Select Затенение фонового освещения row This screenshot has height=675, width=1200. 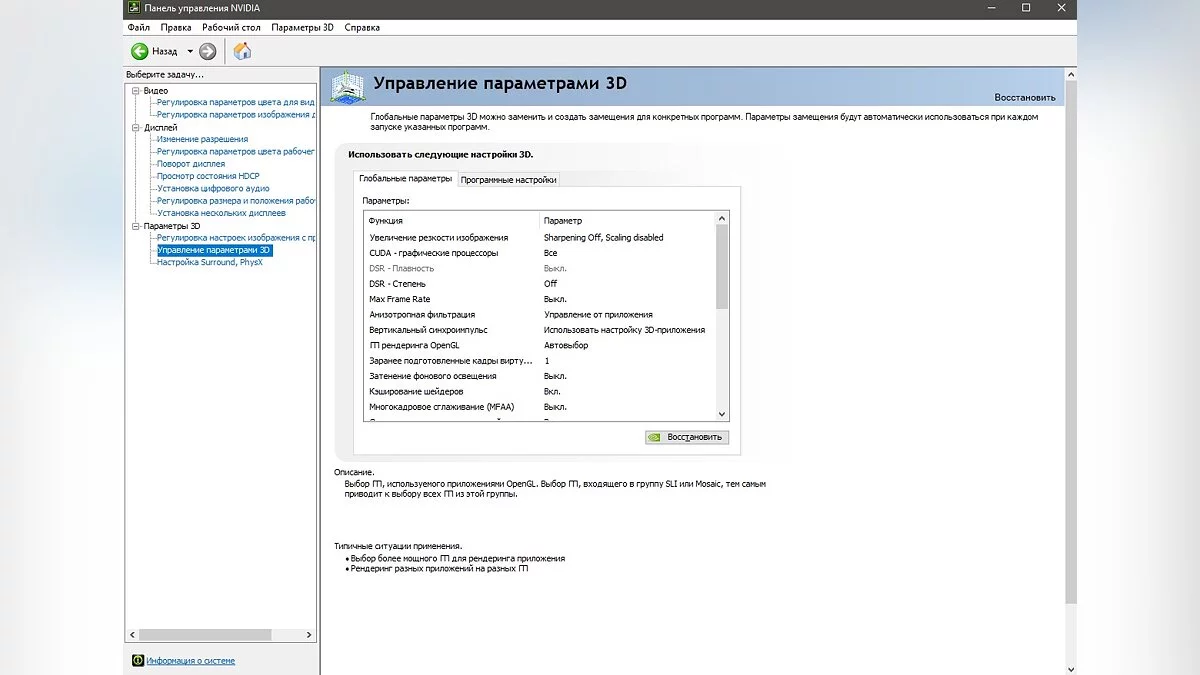(x=539, y=376)
